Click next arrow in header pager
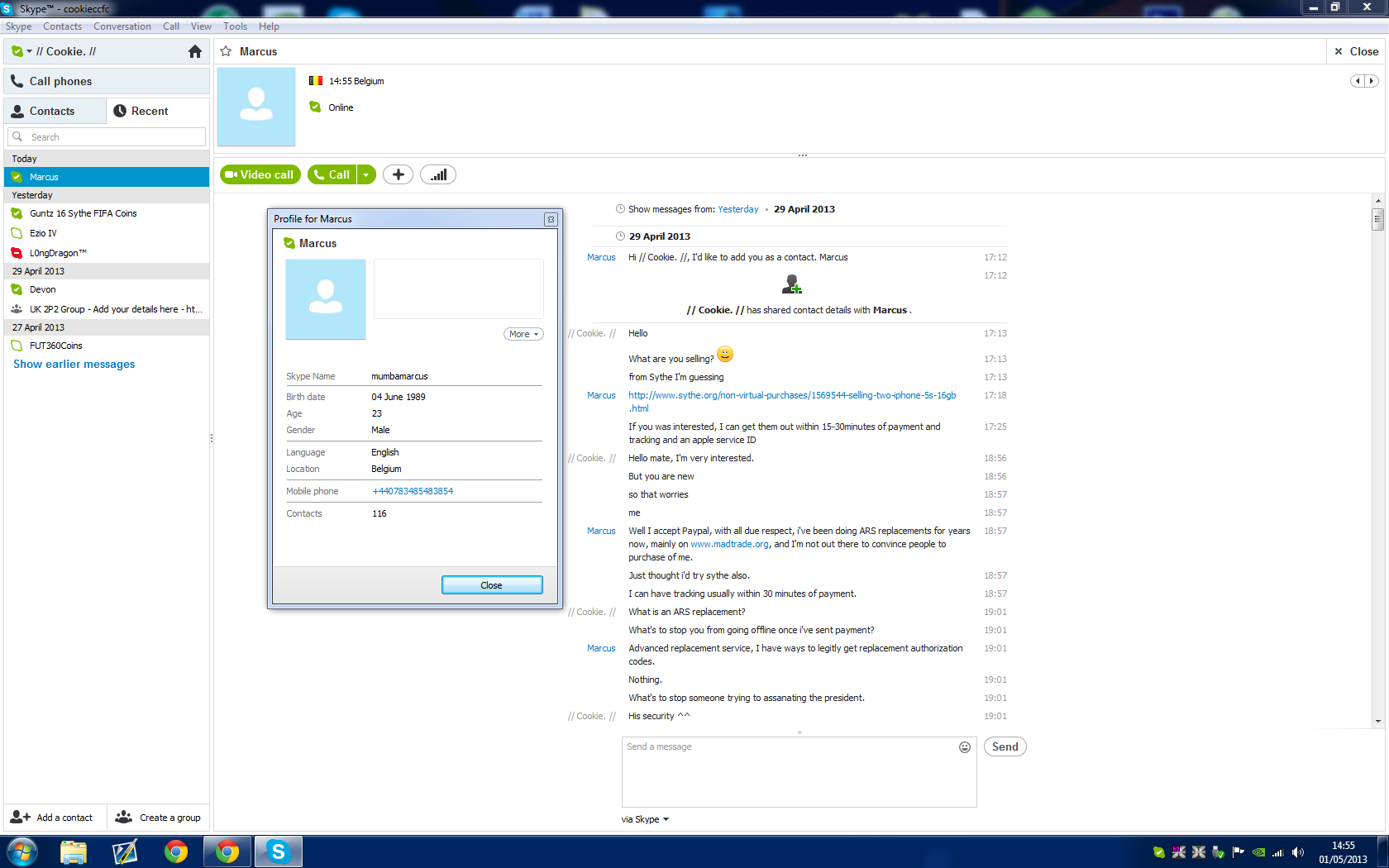 coord(1372,81)
